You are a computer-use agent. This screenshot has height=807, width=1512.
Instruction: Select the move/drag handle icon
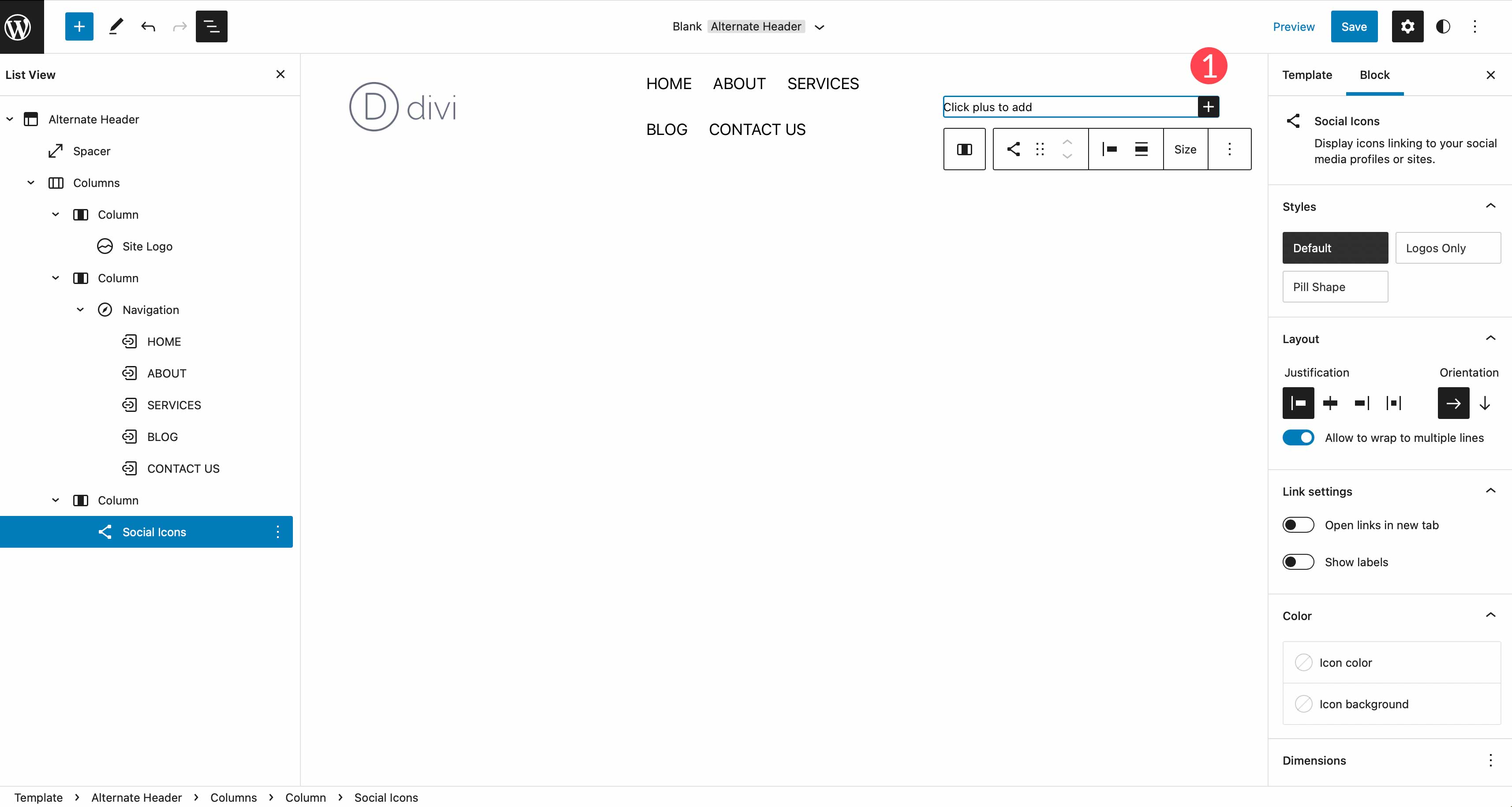tap(1040, 149)
